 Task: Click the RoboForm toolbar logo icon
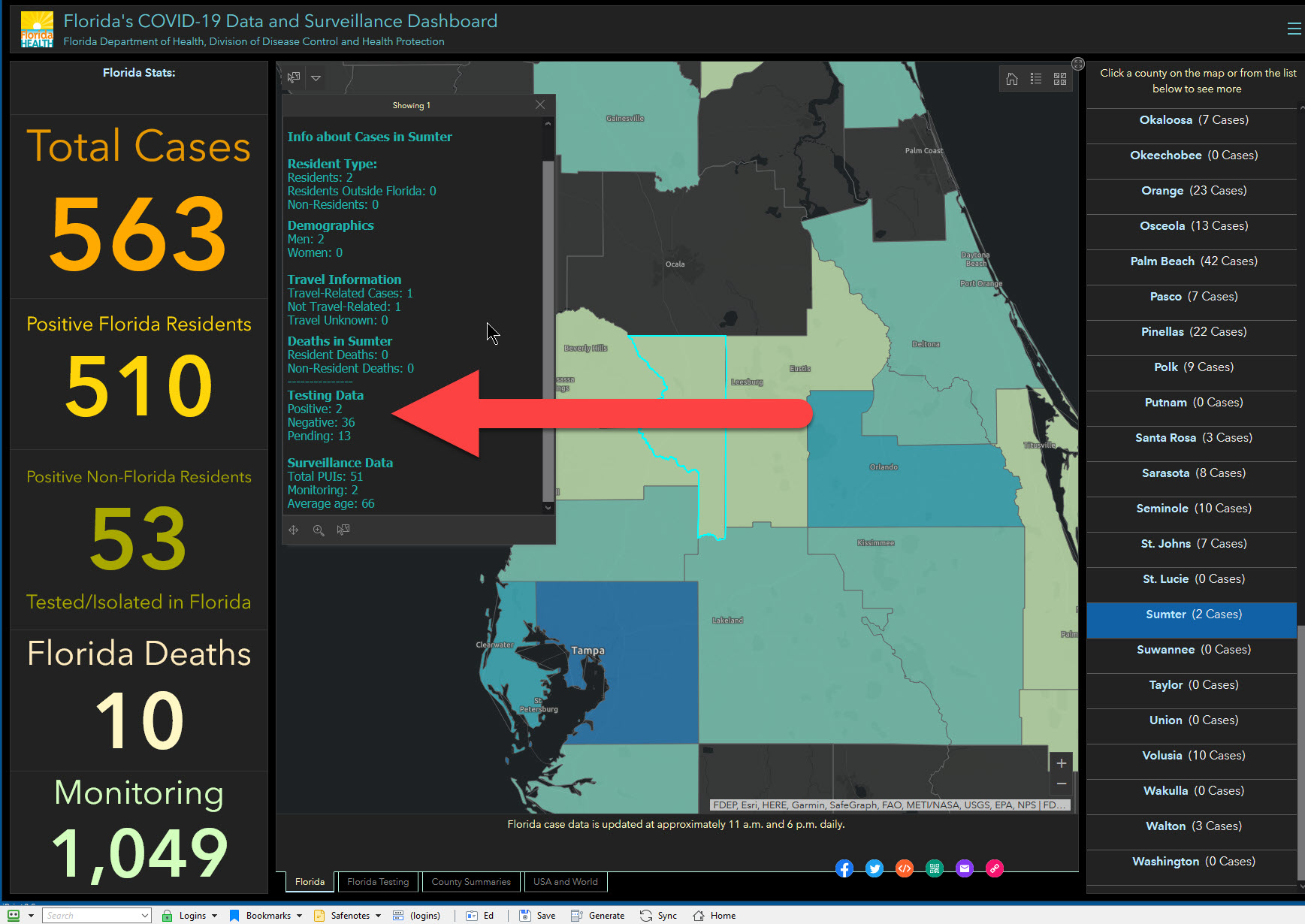tap(14, 916)
